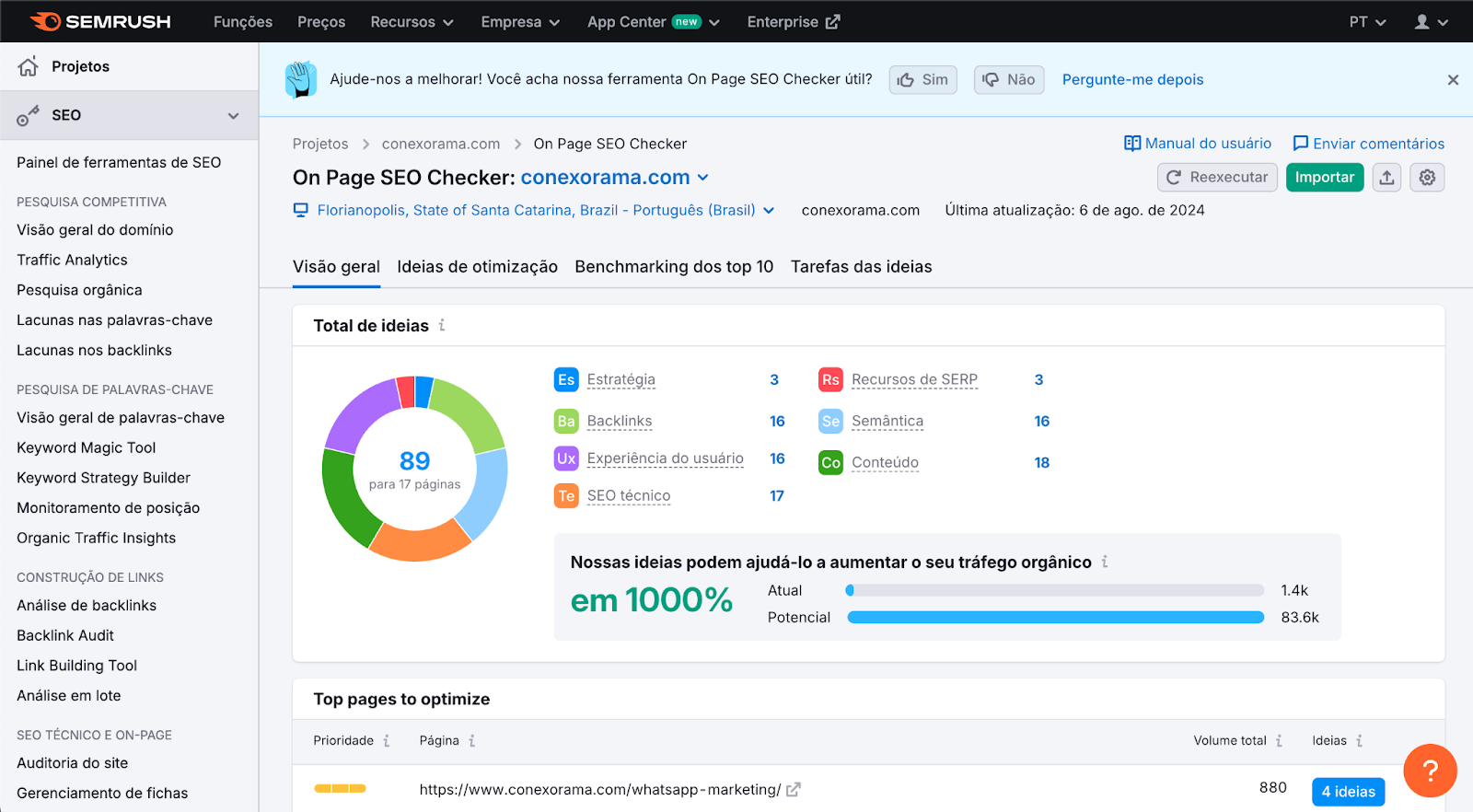Open Backlink Audit in sidebar
Screen dimensions: 1473x812
coord(65,635)
